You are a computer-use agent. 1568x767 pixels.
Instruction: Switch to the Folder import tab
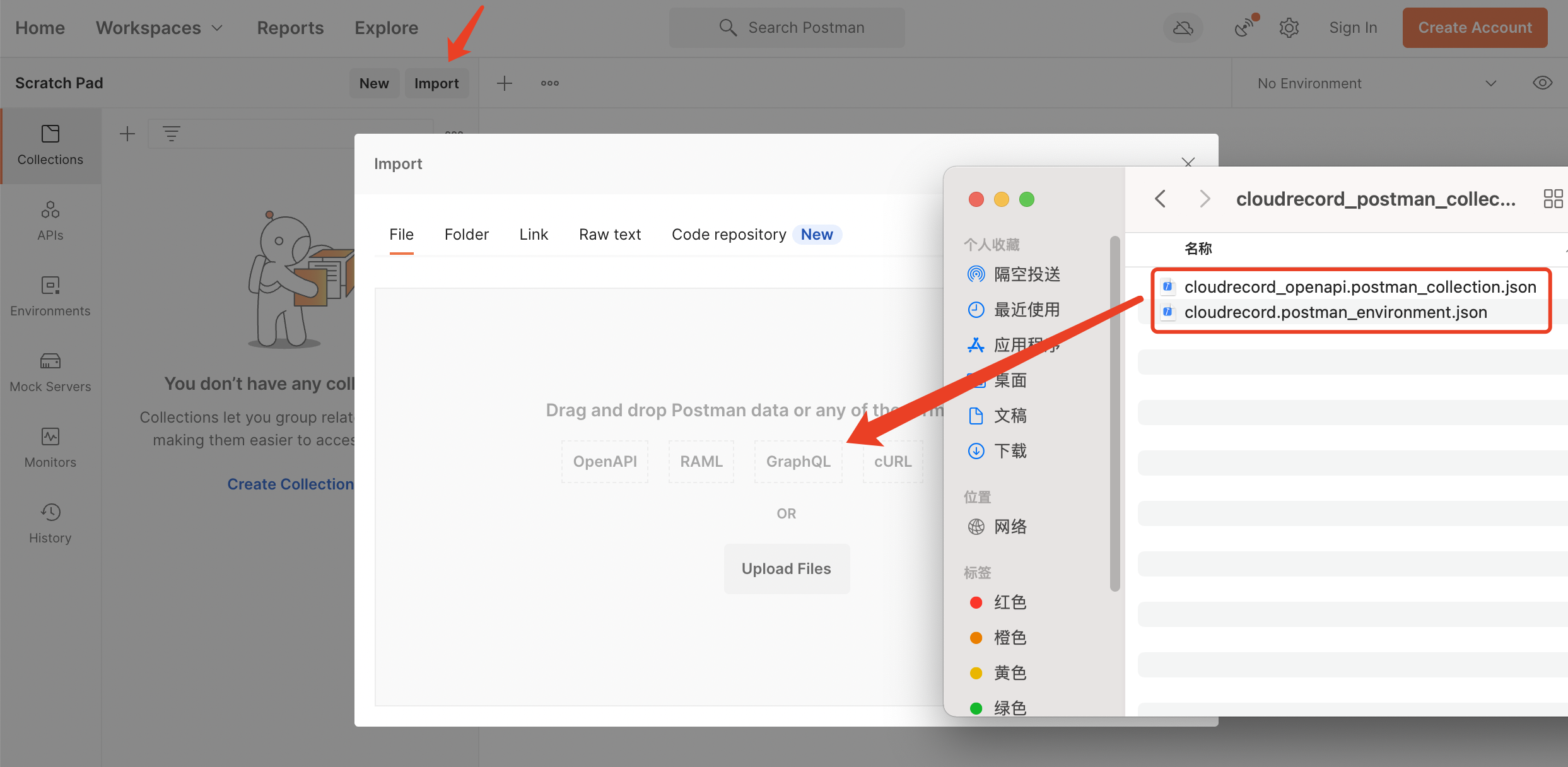(467, 235)
